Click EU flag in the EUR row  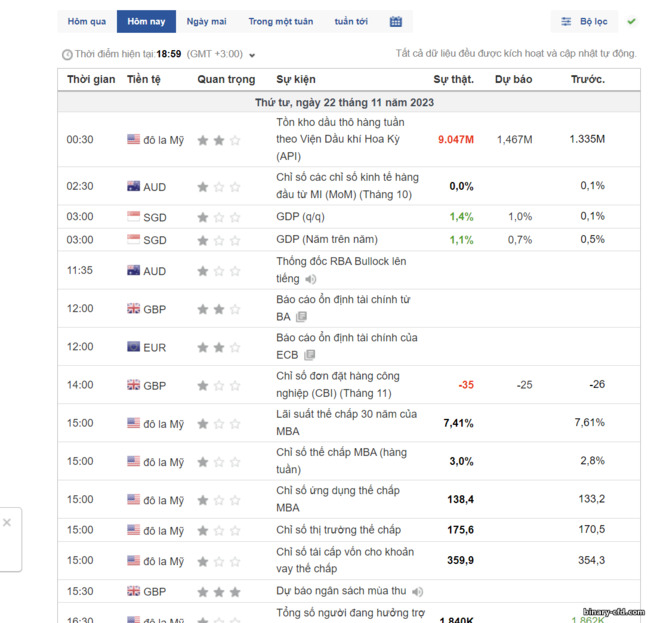(x=133, y=347)
